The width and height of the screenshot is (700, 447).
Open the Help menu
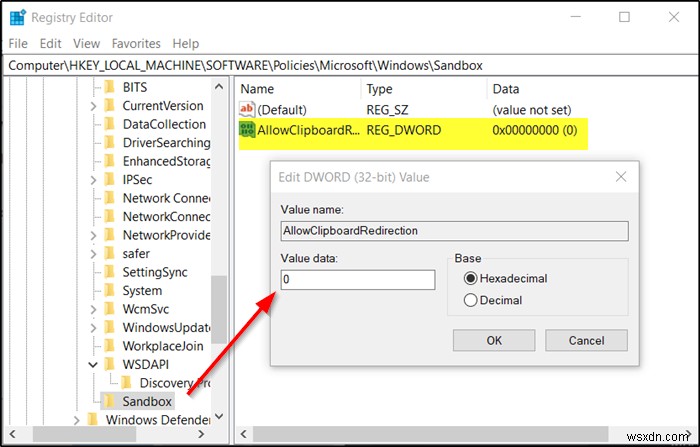186,43
